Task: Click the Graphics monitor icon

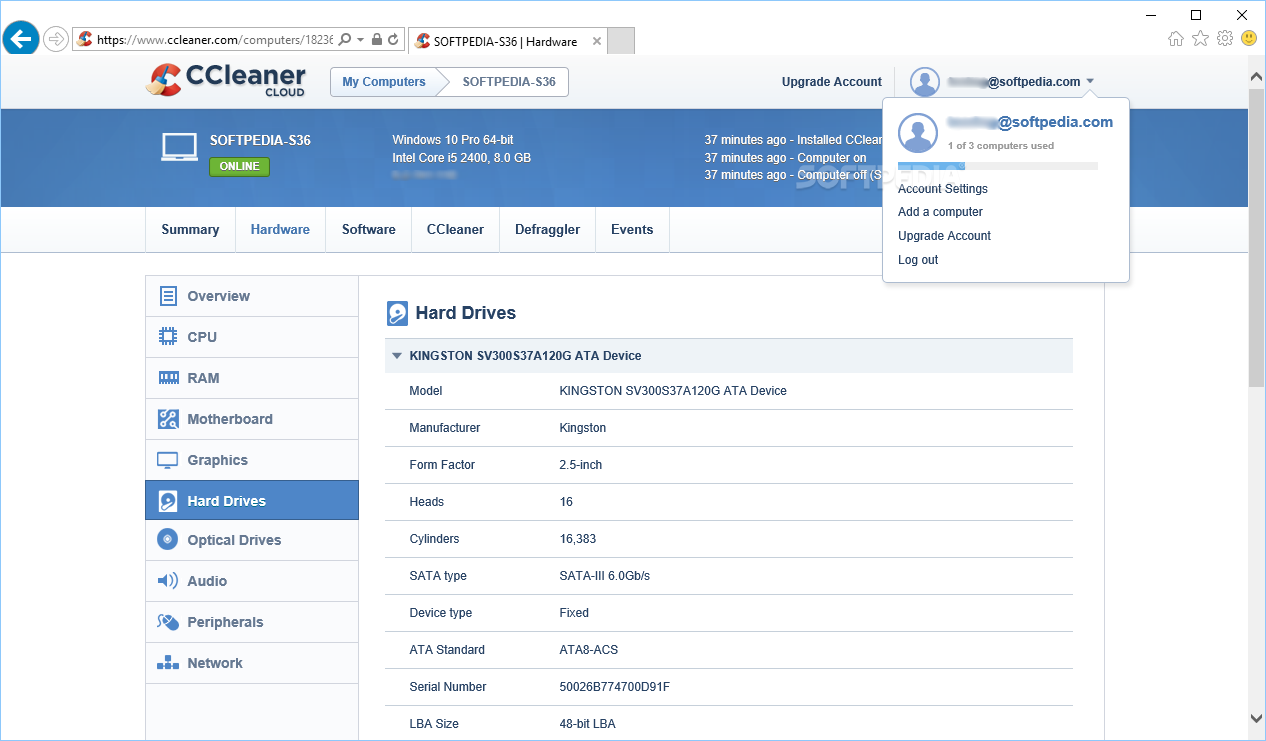Action: (168, 460)
